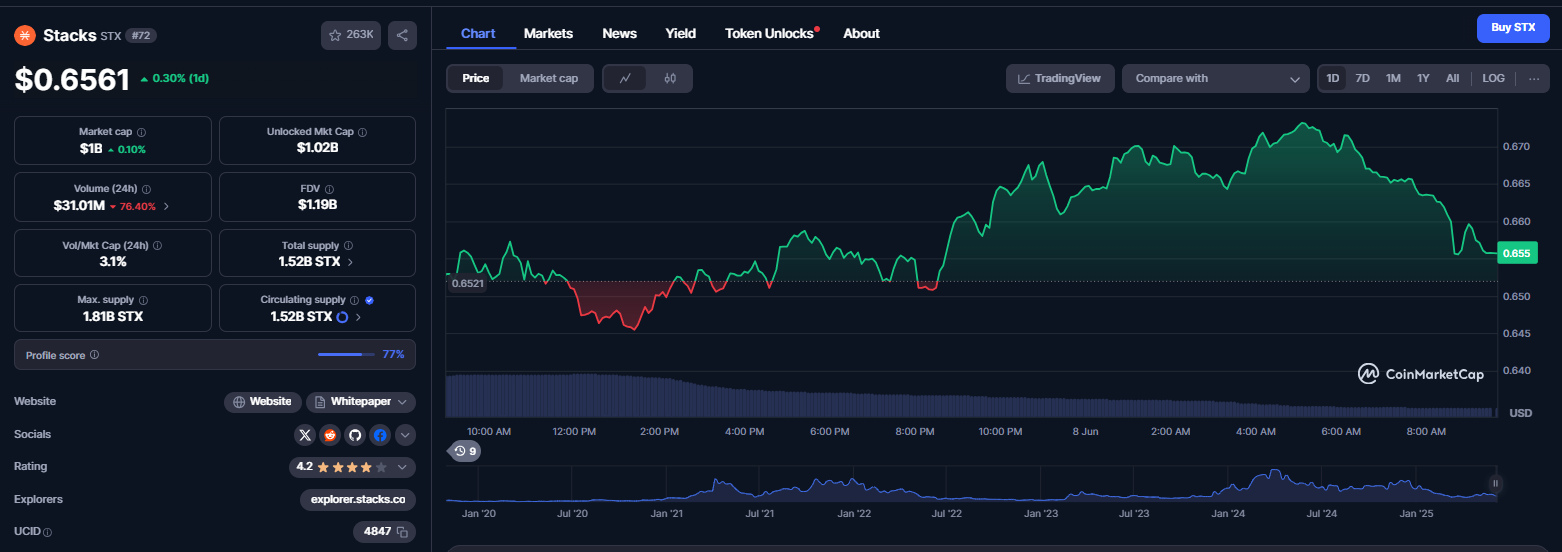Click the 0.6521 open price label
Image resolution: width=1562 pixels, height=552 pixels.
467,283
